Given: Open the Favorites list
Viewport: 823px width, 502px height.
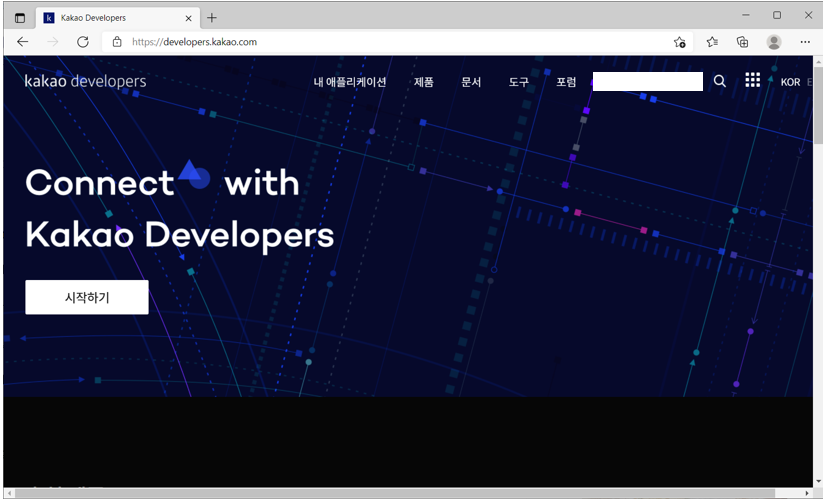Looking at the screenshot, I should (712, 42).
